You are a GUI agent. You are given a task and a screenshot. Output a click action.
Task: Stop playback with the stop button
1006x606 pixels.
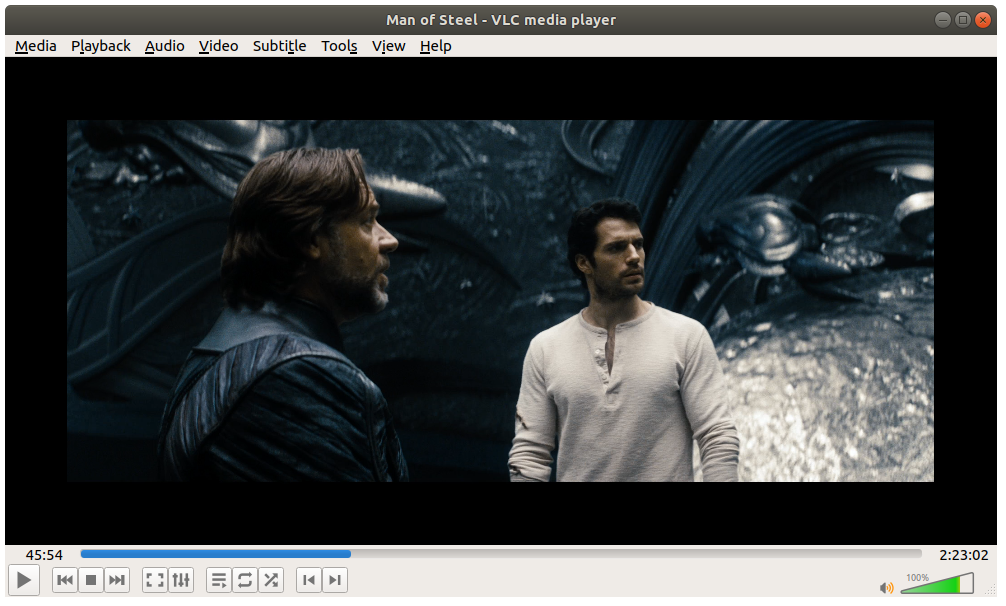point(91,581)
